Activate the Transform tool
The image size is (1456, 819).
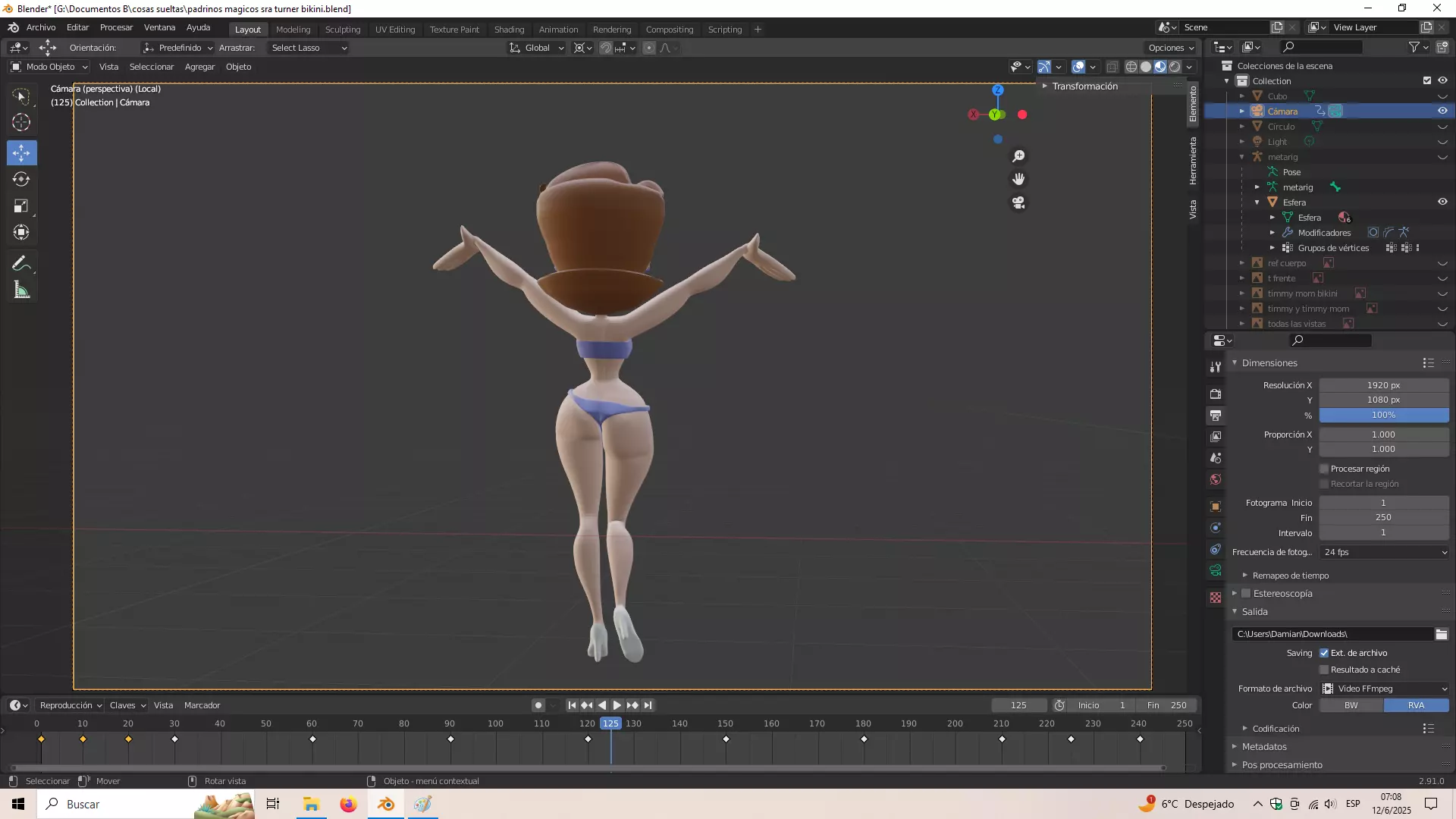click(x=21, y=232)
